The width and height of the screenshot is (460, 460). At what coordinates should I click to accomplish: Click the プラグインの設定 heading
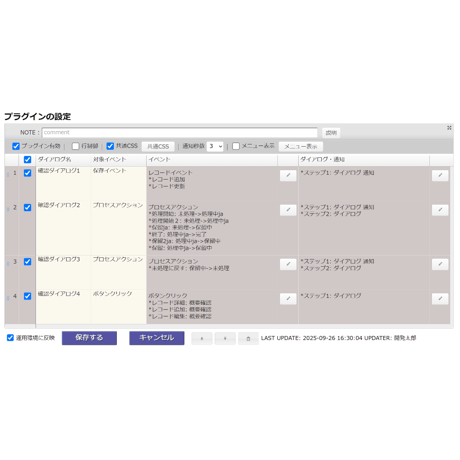pos(37,116)
